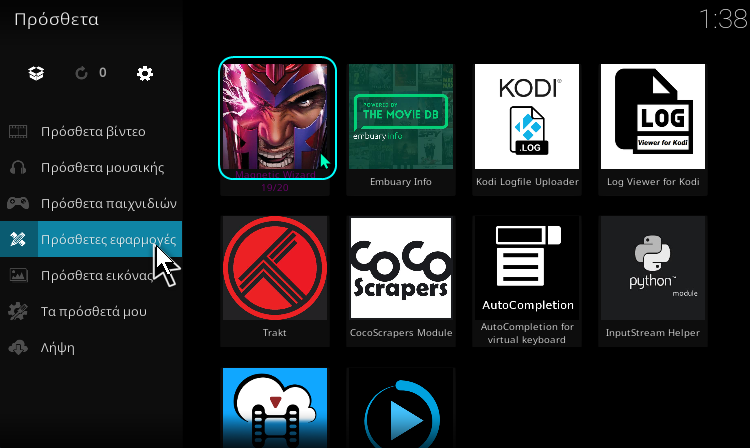Image resolution: width=750 pixels, height=448 pixels.
Task: Open the Trakt add-on tile
Action: pyautogui.click(x=275, y=281)
